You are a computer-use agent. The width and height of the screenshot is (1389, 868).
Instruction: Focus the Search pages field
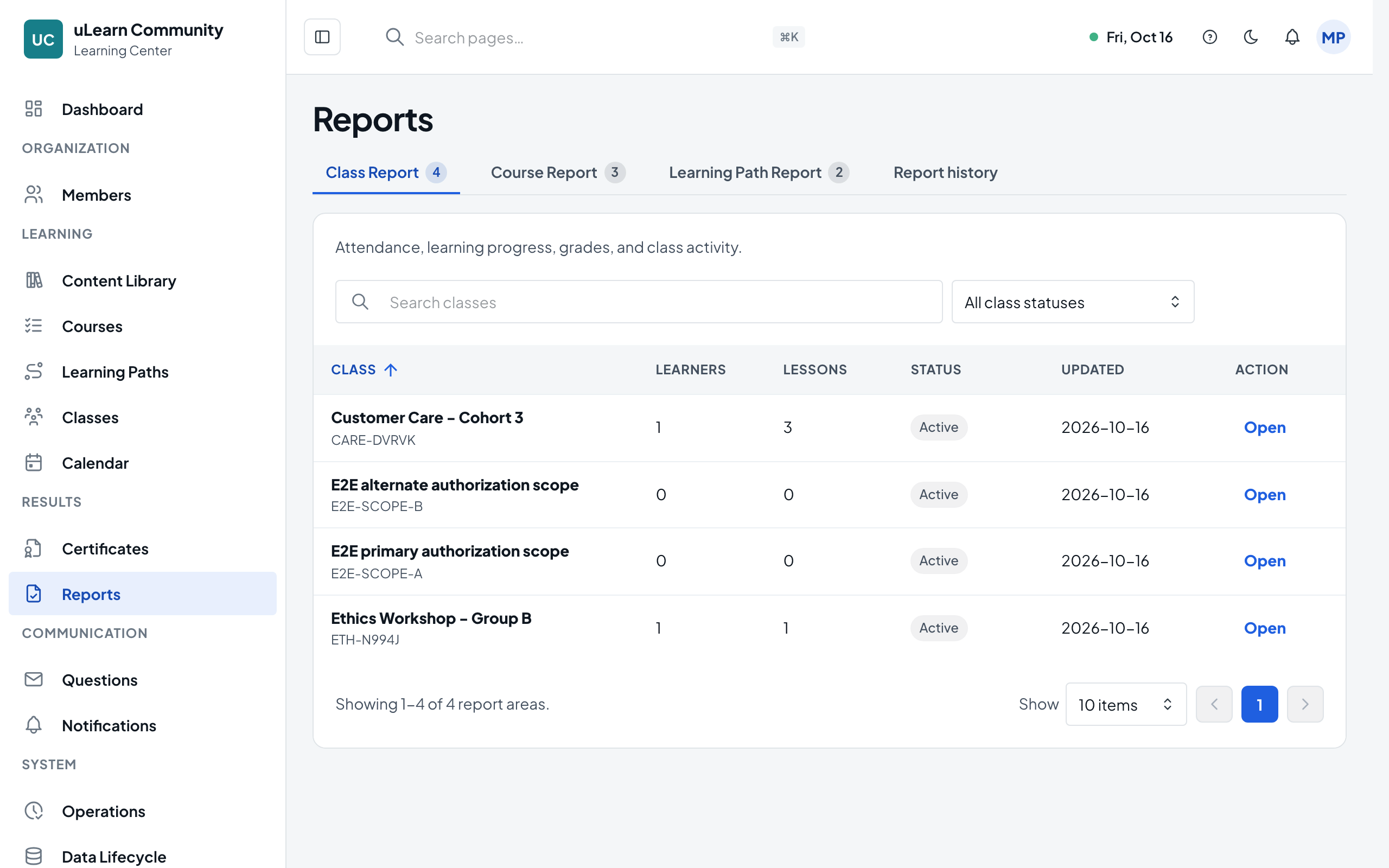594,37
